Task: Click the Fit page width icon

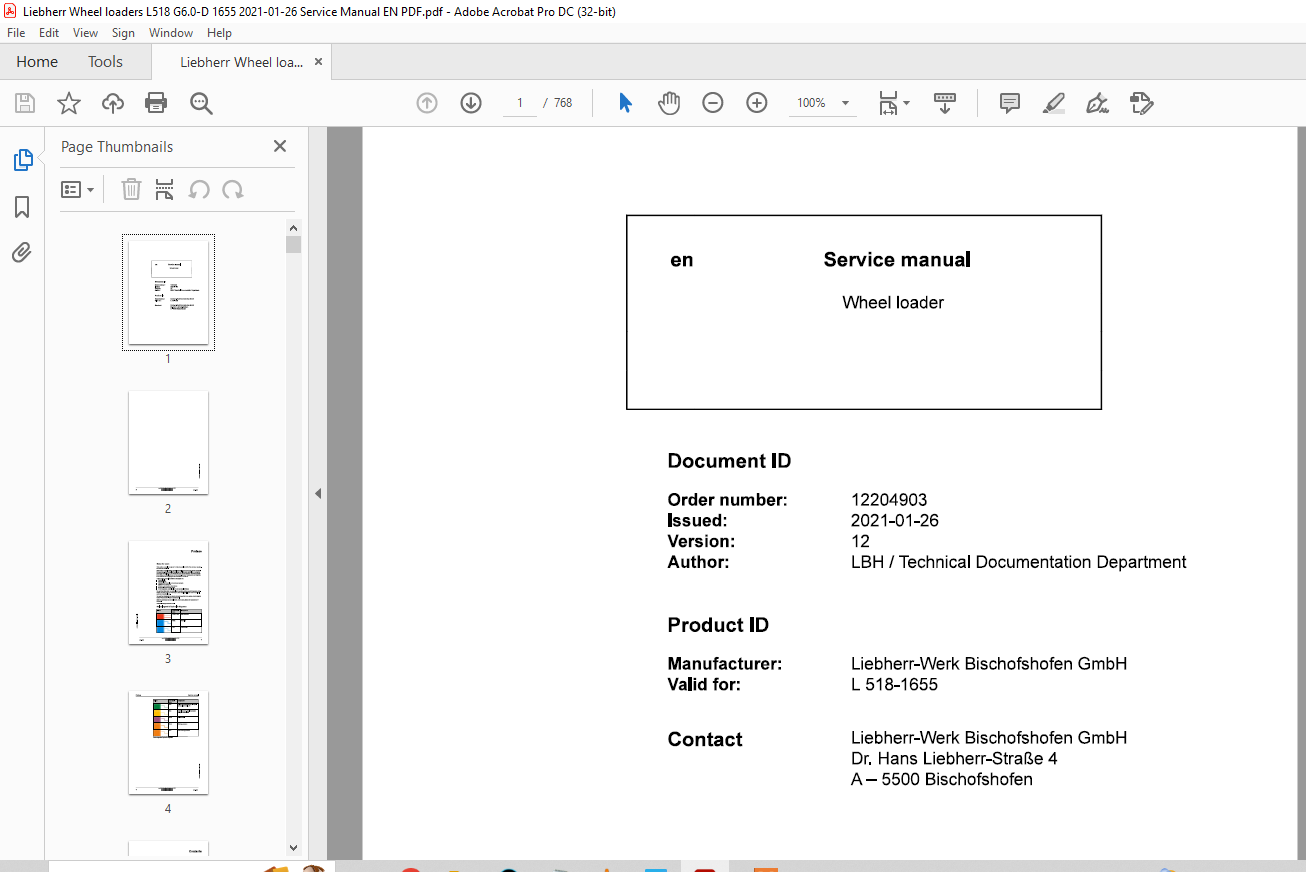Action: [887, 103]
